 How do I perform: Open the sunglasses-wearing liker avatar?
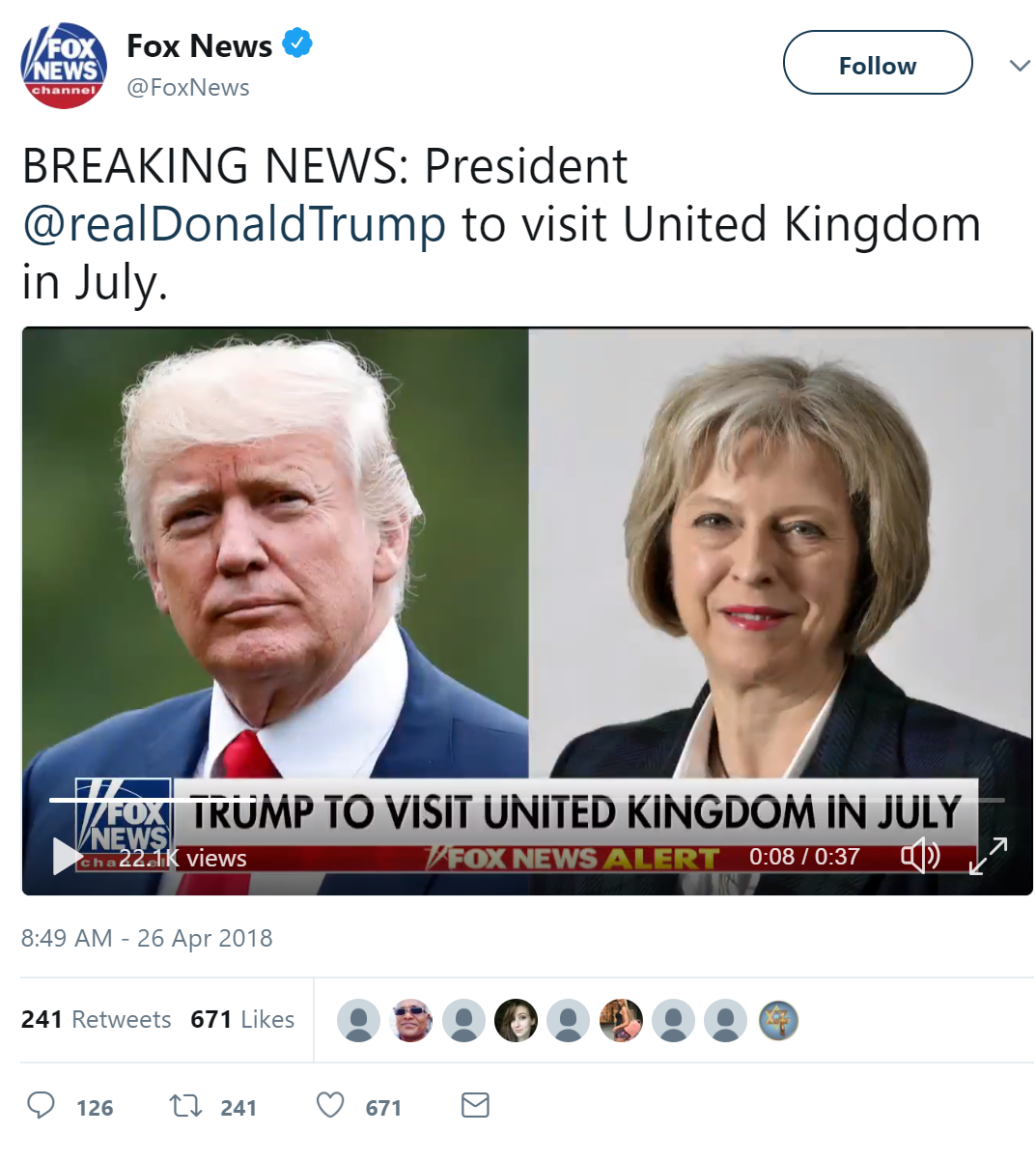click(411, 1020)
